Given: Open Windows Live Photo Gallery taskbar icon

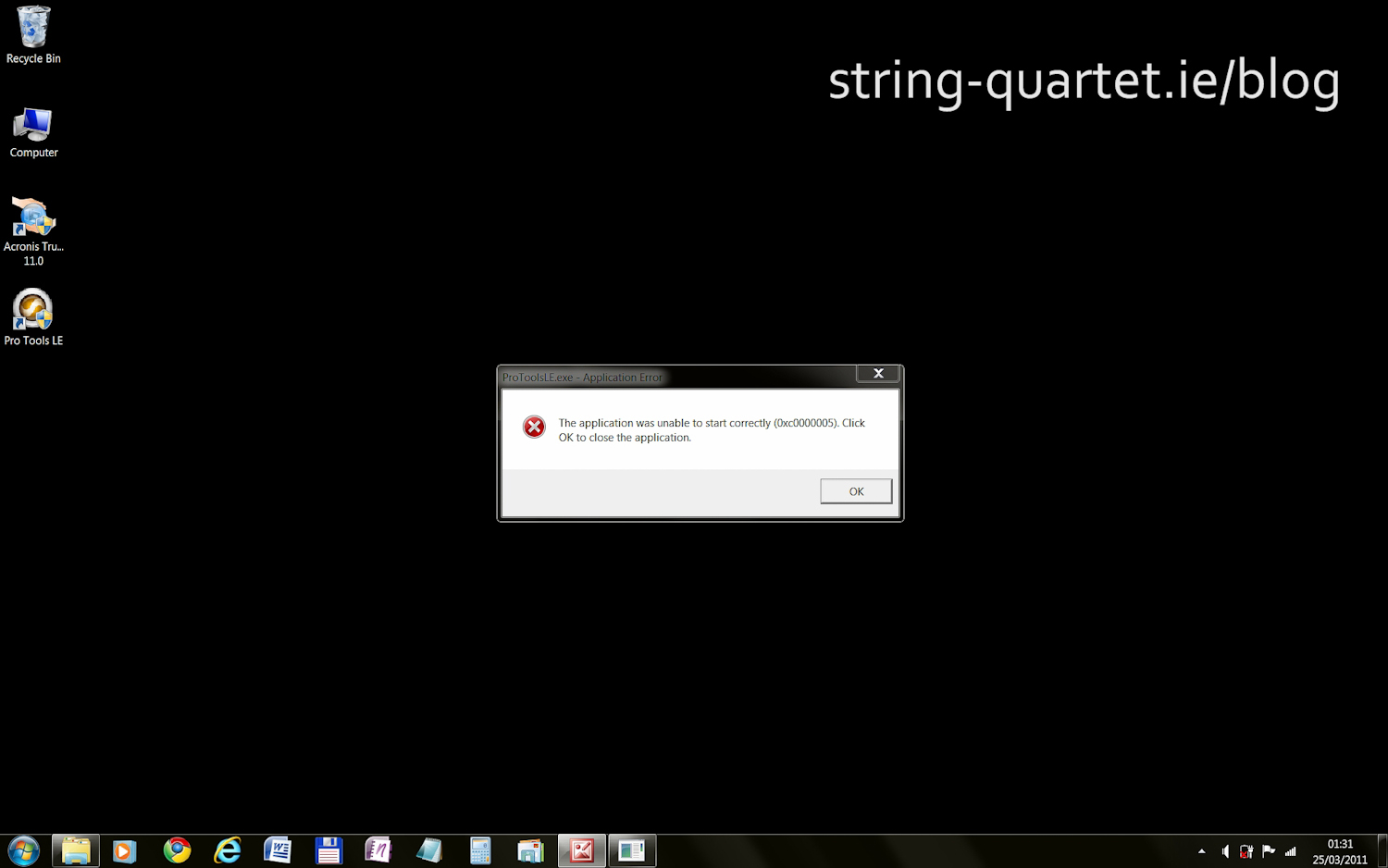Looking at the screenshot, I should [x=530, y=850].
